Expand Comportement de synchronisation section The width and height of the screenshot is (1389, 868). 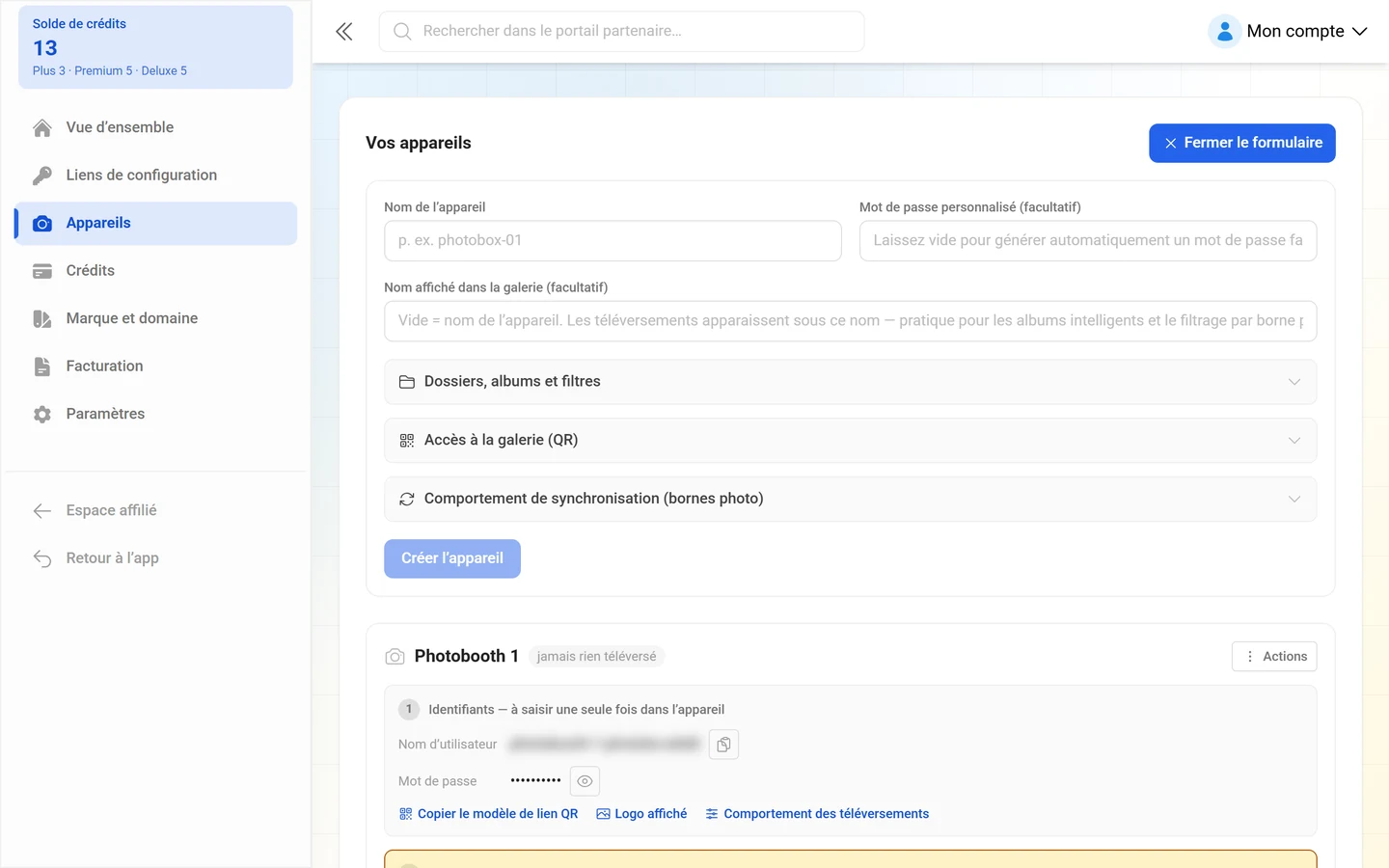(850, 500)
